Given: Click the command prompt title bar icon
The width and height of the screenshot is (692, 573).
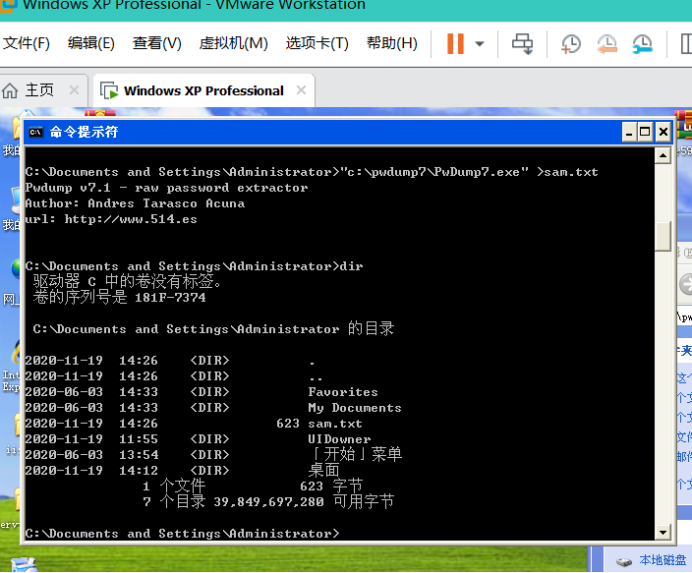Looking at the screenshot, I should [36, 132].
